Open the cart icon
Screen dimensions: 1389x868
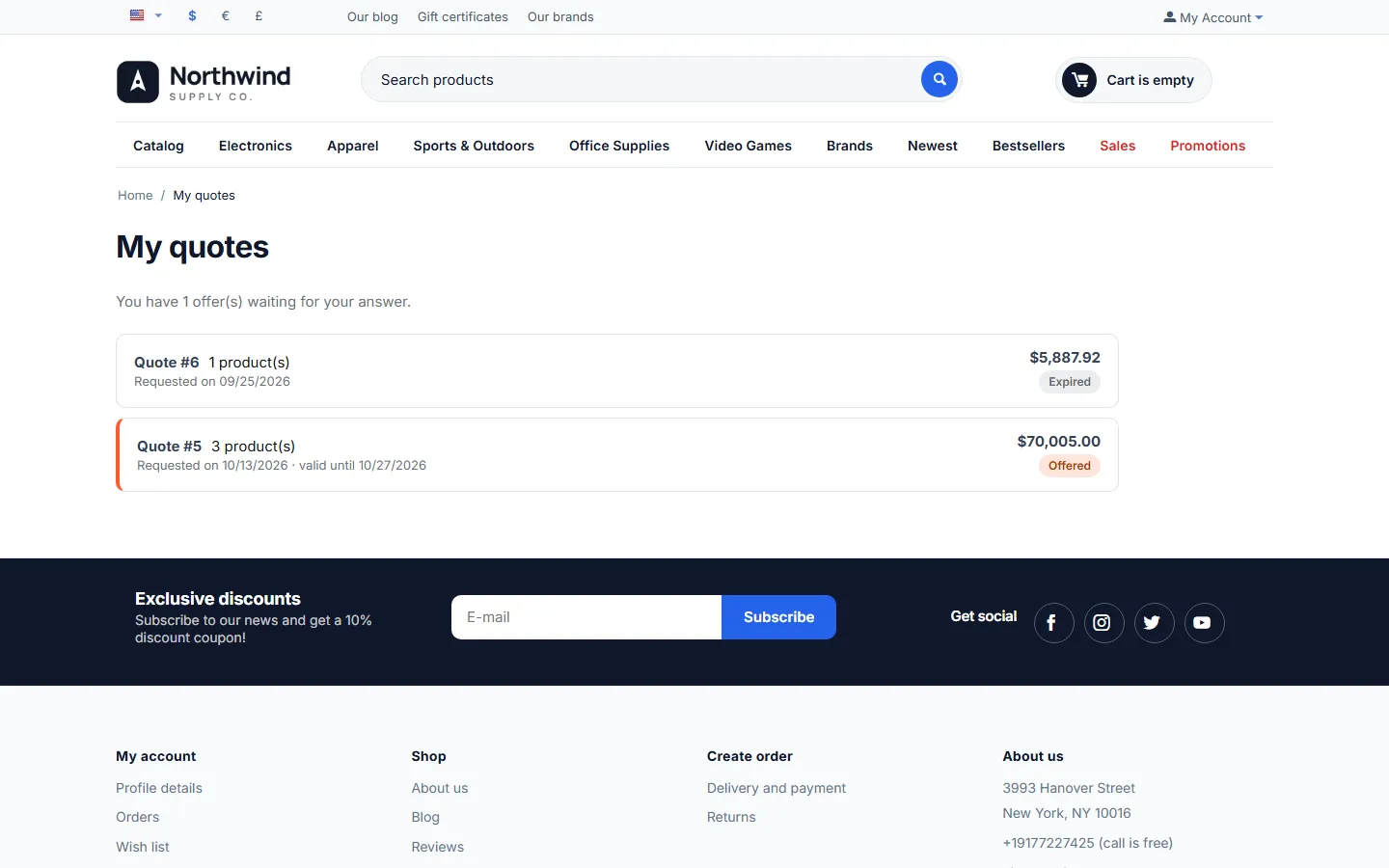click(x=1079, y=80)
